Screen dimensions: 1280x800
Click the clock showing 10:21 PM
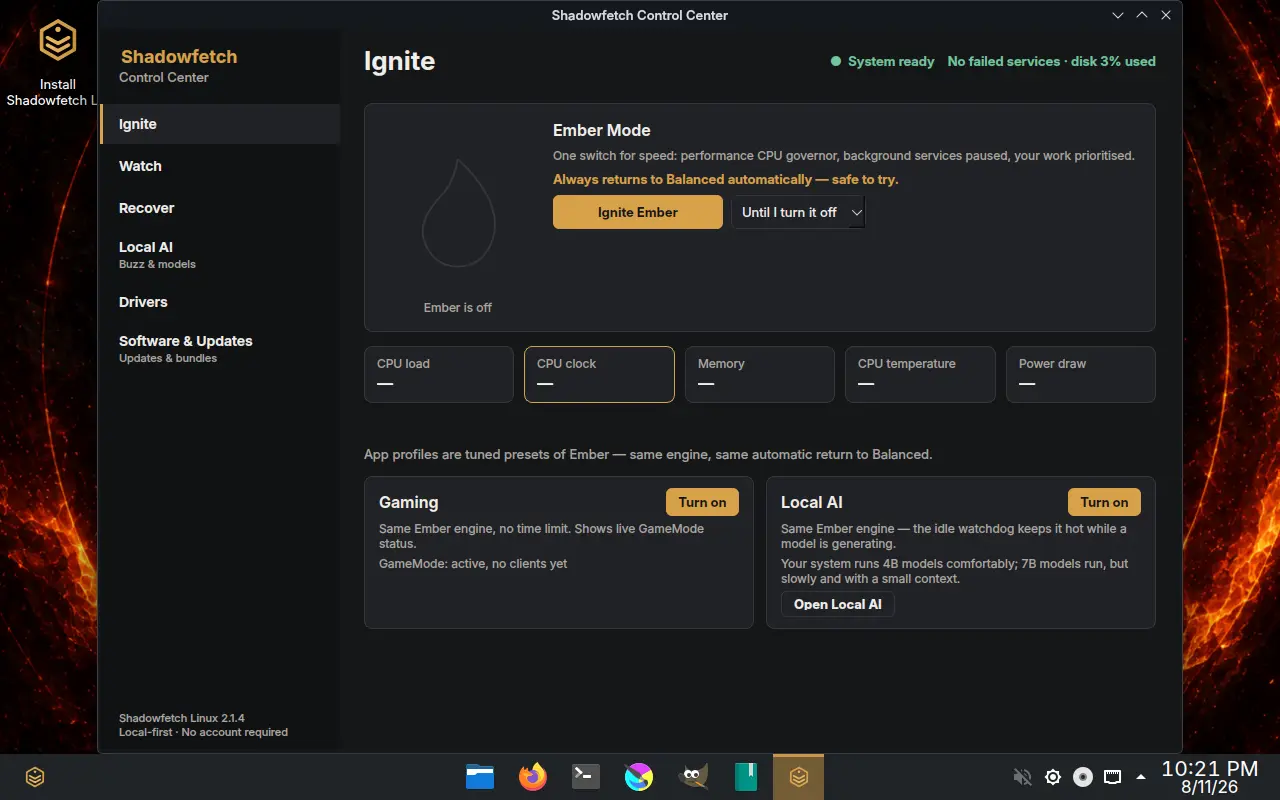(1210, 777)
